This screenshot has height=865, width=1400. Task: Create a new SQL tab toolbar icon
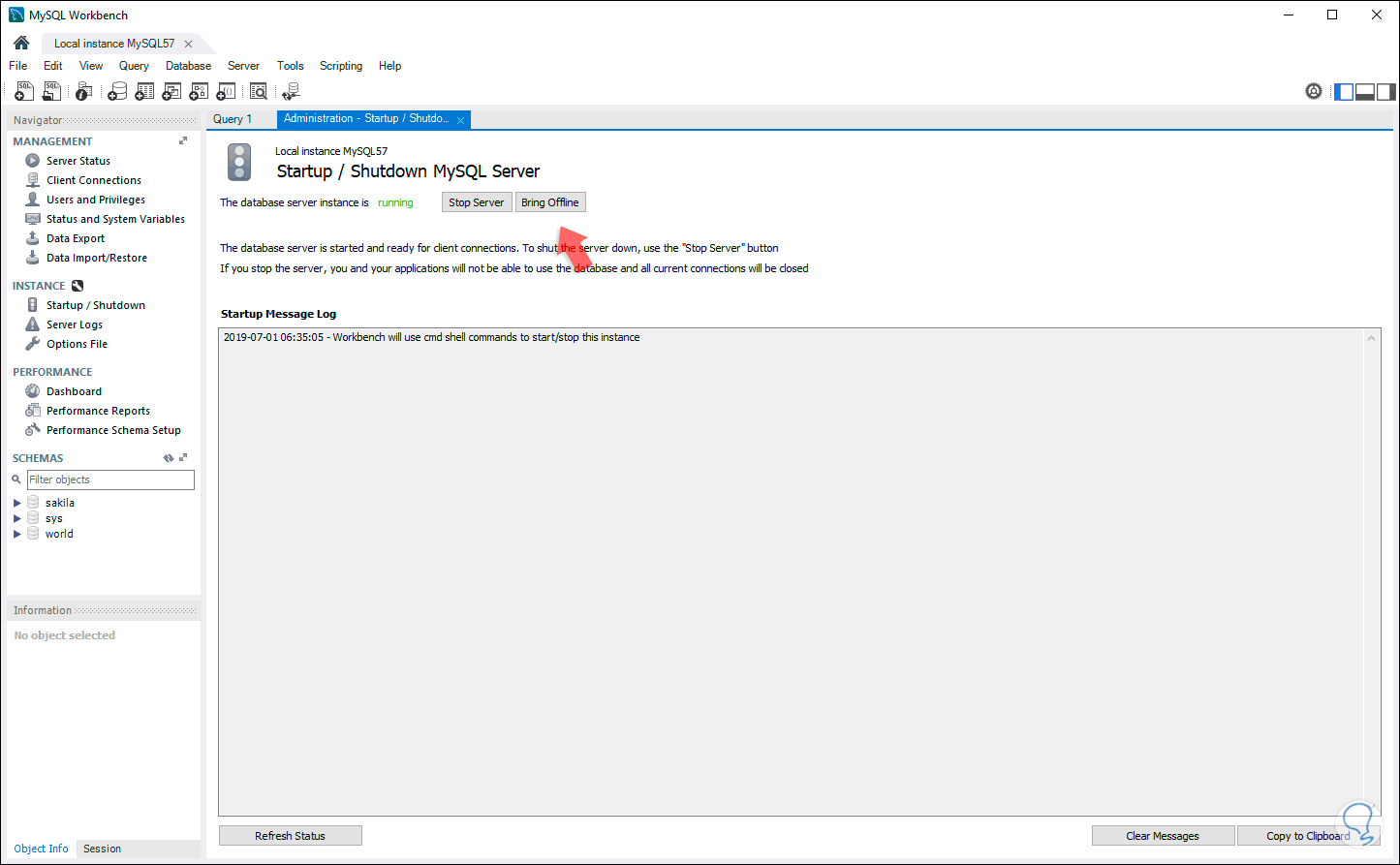(24, 91)
